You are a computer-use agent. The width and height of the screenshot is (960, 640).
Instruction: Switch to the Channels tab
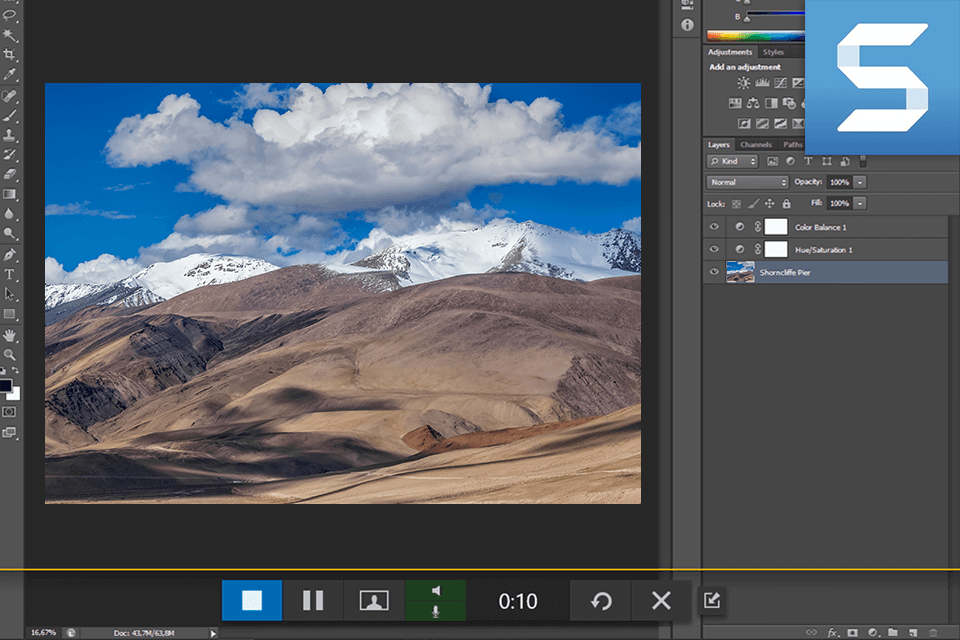point(756,144)
